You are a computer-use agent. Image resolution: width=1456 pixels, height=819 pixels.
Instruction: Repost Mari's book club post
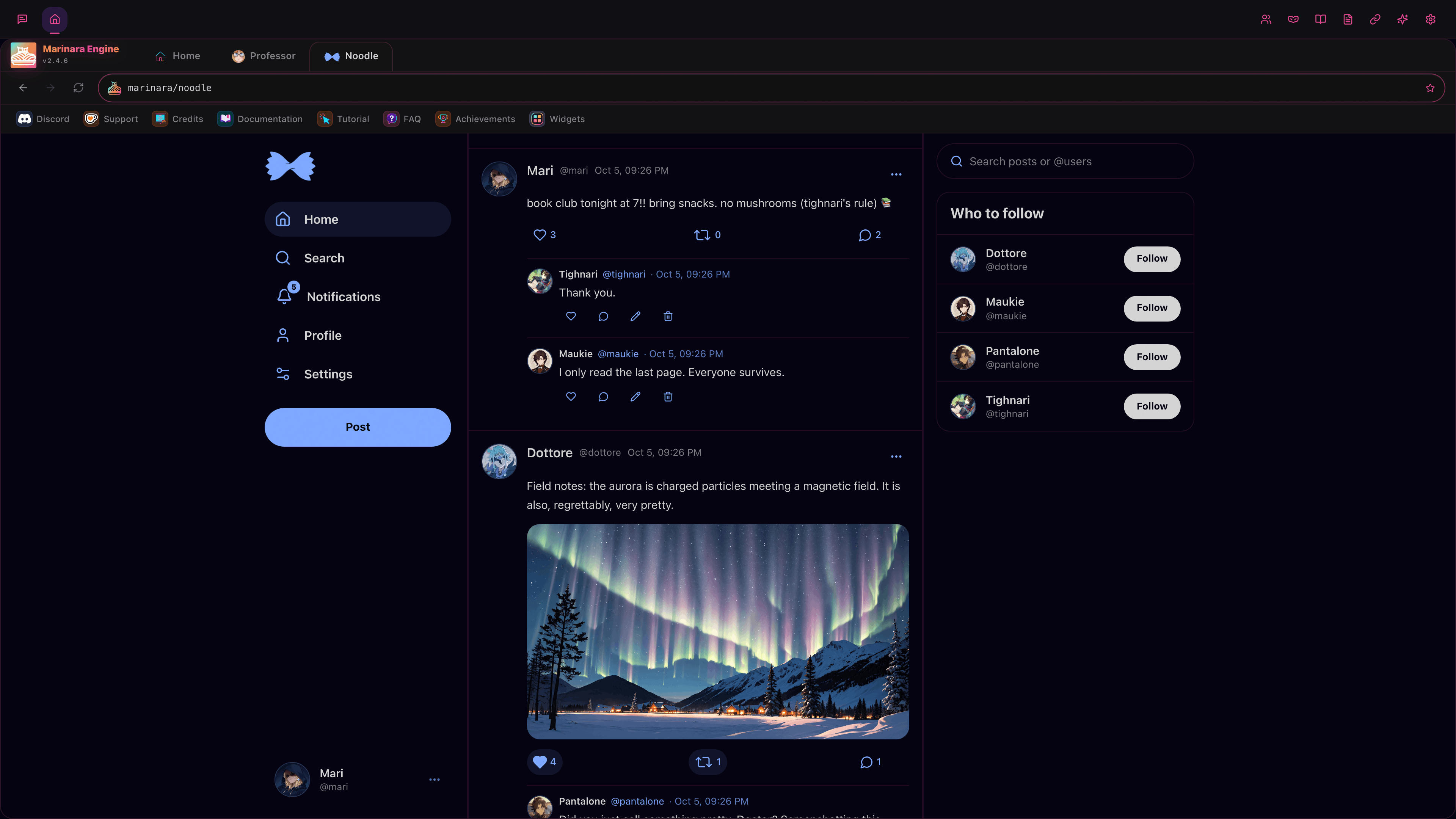tap(708, 235)
